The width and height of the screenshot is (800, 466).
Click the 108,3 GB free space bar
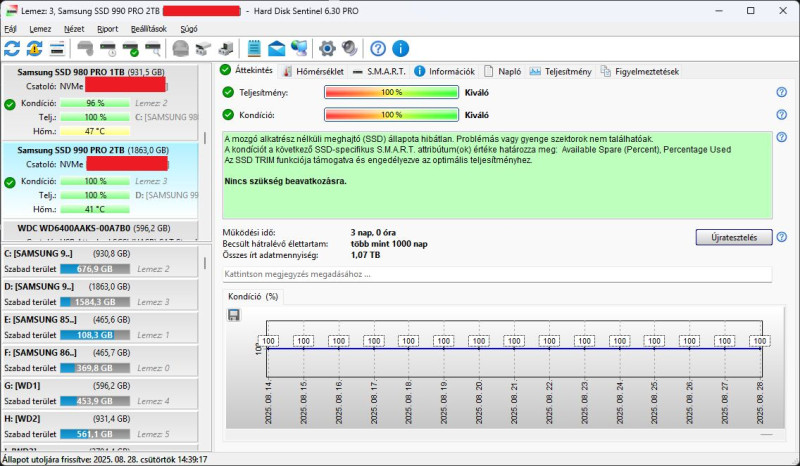click(x=95, y=335)
